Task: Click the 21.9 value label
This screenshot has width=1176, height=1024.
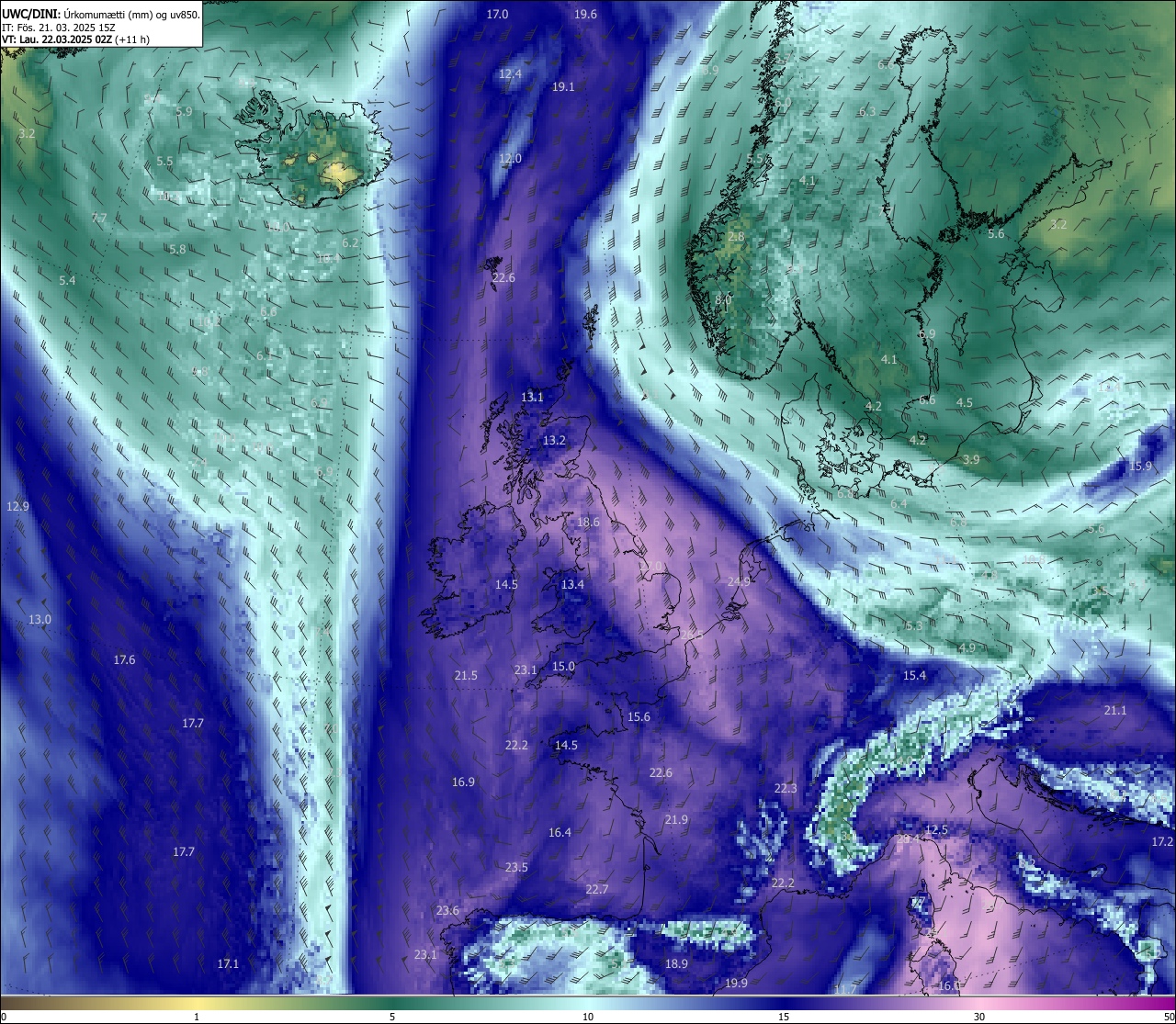Action: (676, 820)
